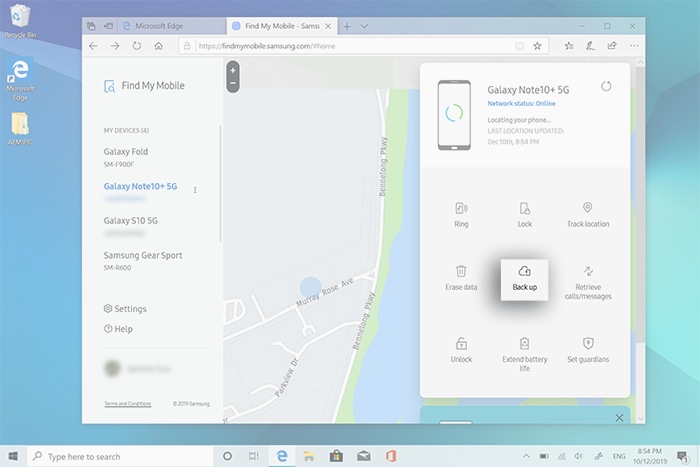
Task: Choose the Unlock option
Action: [x=461, y=350]
